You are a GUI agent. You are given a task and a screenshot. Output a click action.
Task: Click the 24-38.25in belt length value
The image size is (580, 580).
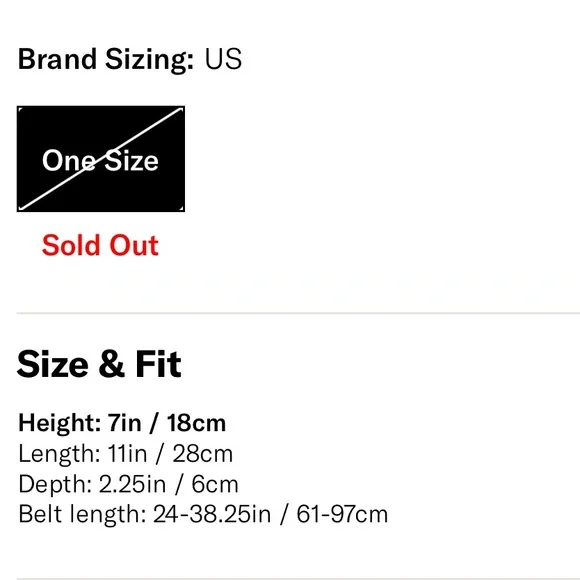(212, 514)
